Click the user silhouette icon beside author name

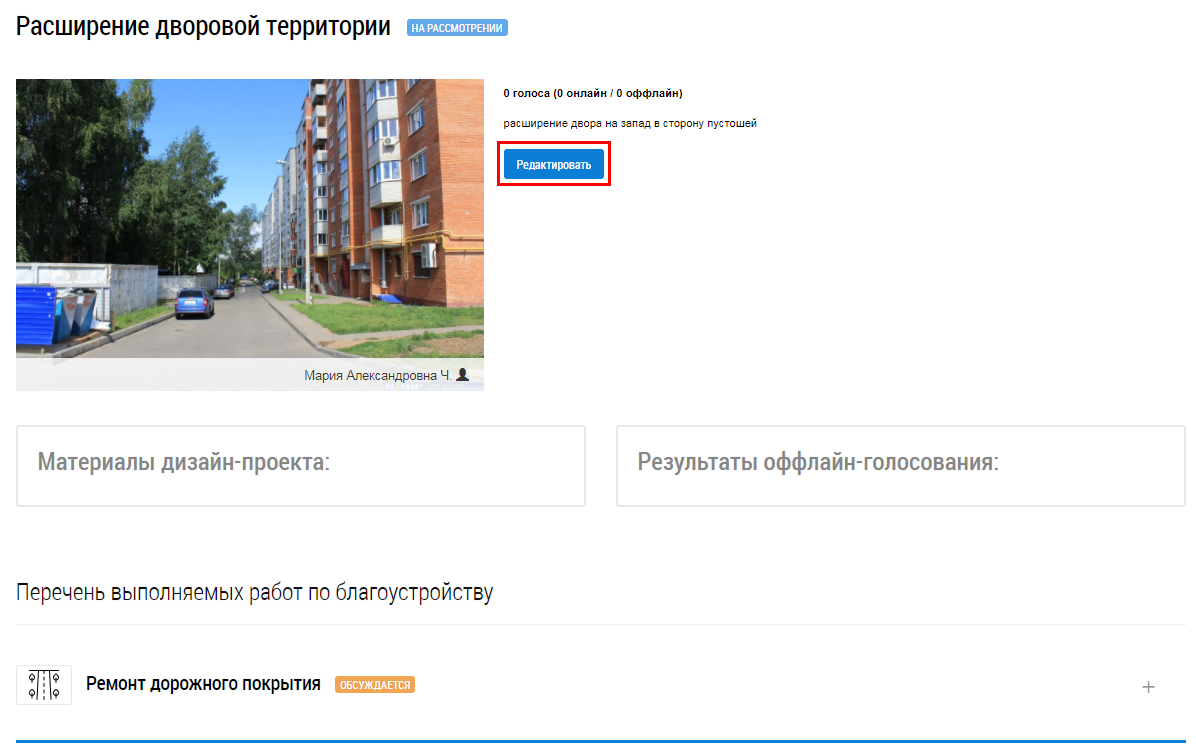coord(462,375)
